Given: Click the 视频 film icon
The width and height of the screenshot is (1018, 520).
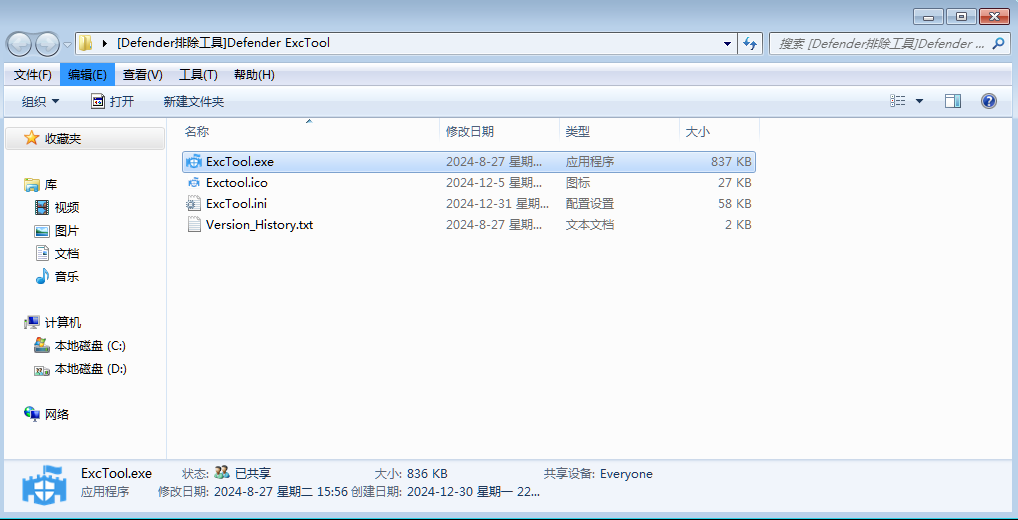Looking at the screenshot, I should (x=42, y=208).
